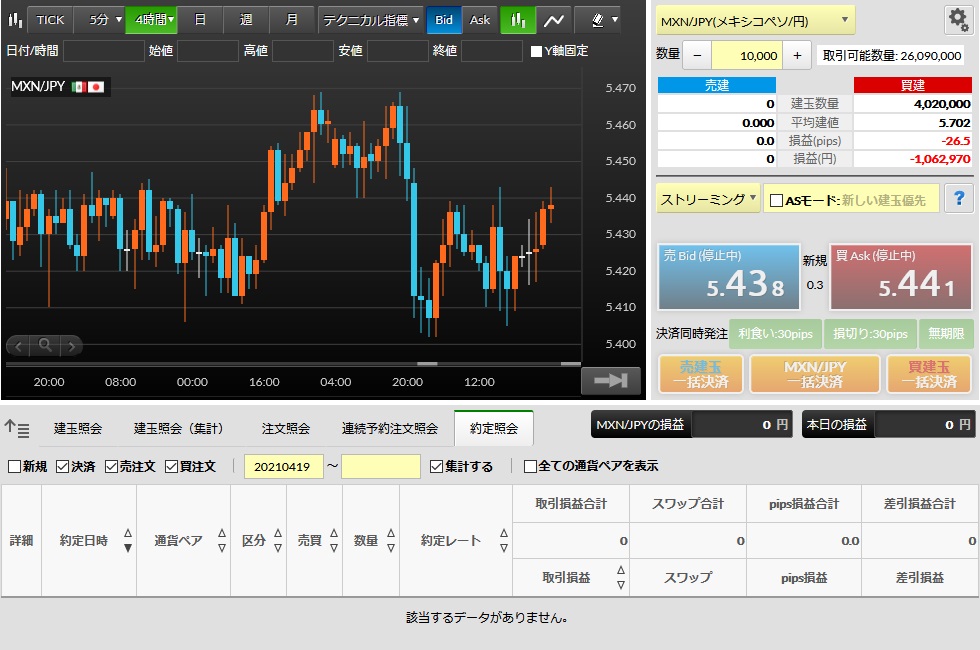Click the empty end date field
This screenshot has width=980, height=650.
[381, 466]
